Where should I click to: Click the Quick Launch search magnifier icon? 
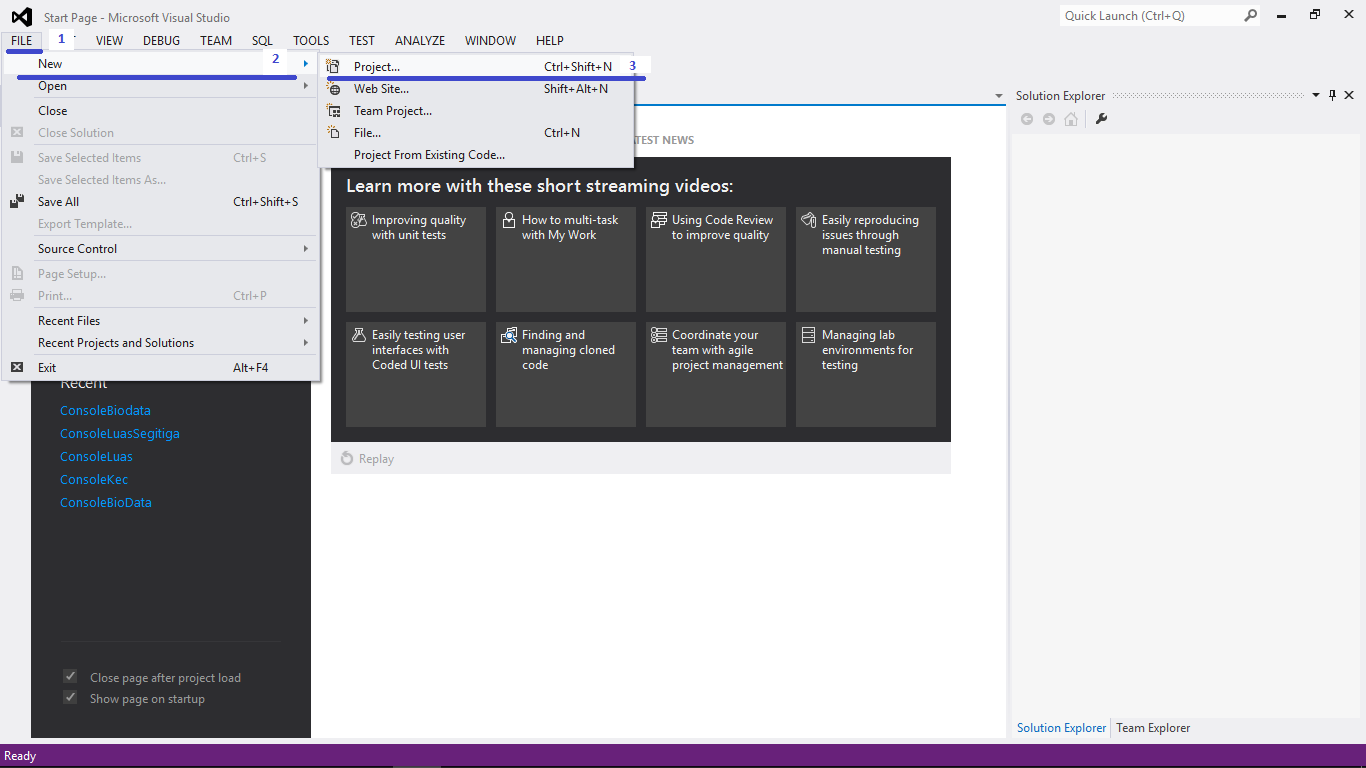(1249, 15)
